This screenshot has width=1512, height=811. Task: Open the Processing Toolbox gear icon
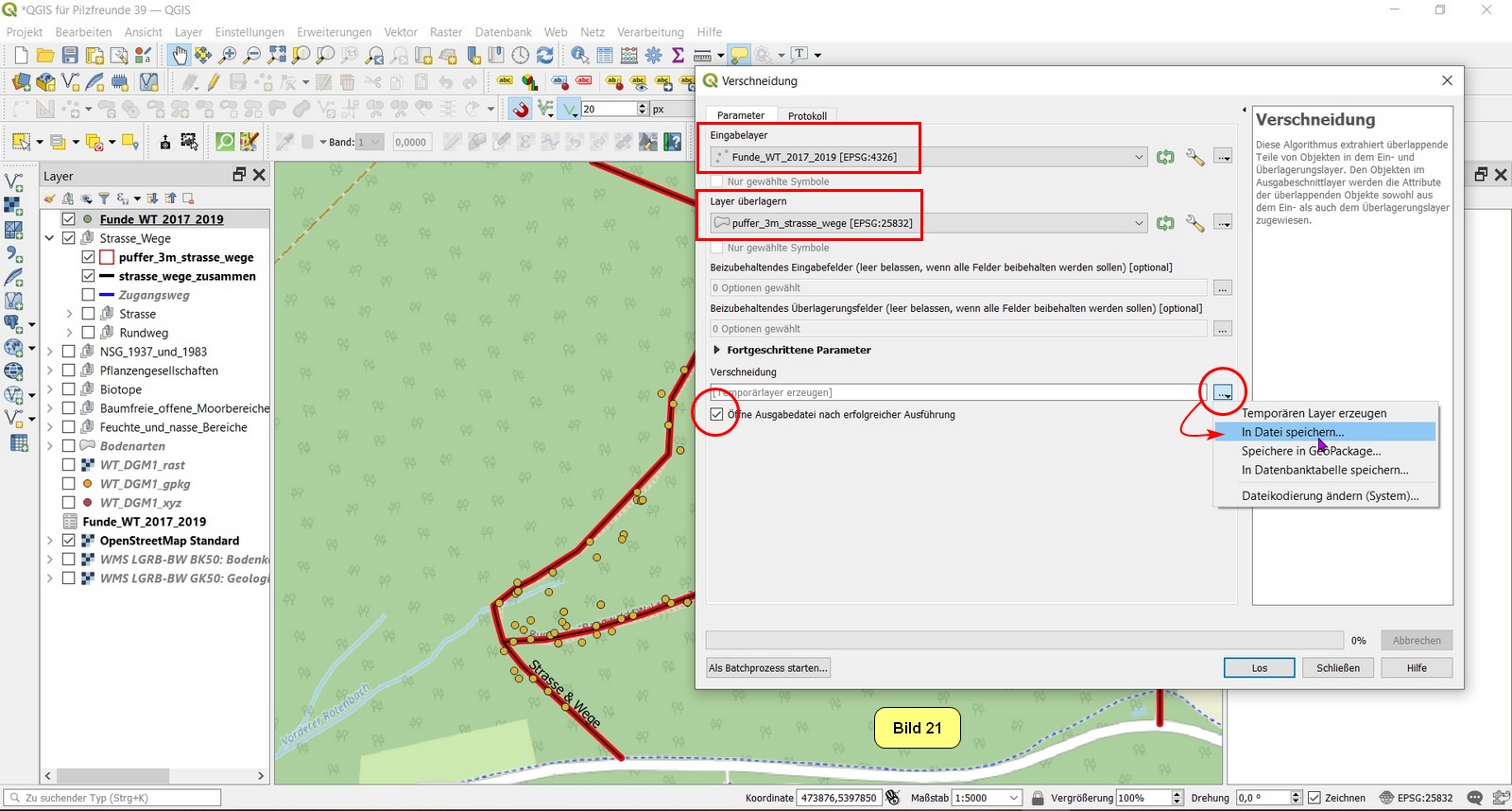coord(654,56)
